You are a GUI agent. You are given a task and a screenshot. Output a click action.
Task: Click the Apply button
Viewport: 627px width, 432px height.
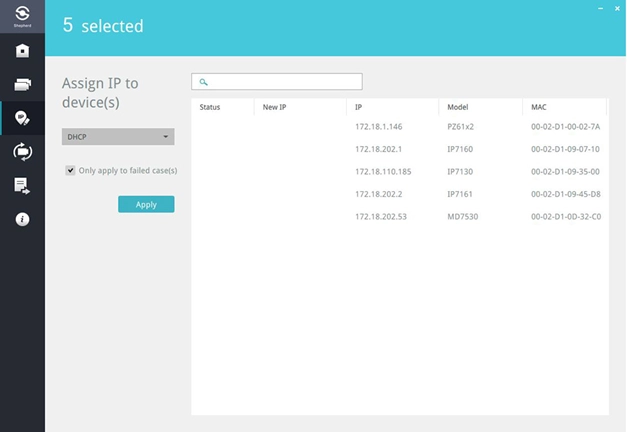(146, 204)
